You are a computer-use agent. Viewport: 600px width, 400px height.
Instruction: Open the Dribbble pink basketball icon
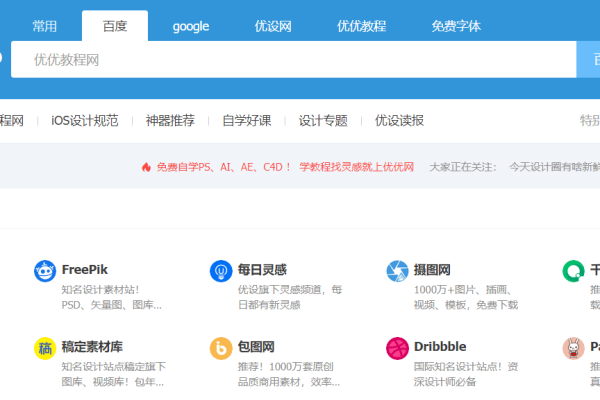397,348
